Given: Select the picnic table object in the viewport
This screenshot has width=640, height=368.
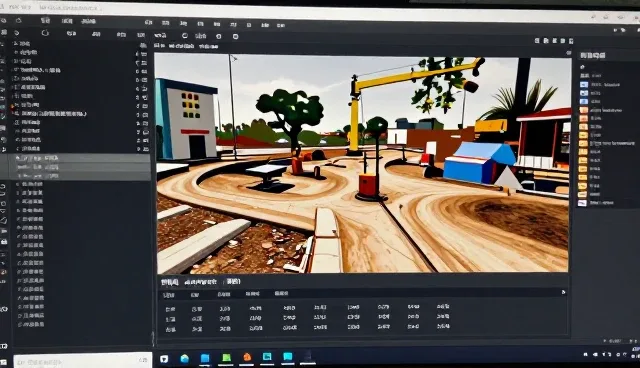Looking at the screenshot, I should pyautogui.click(x=268, y=177).
